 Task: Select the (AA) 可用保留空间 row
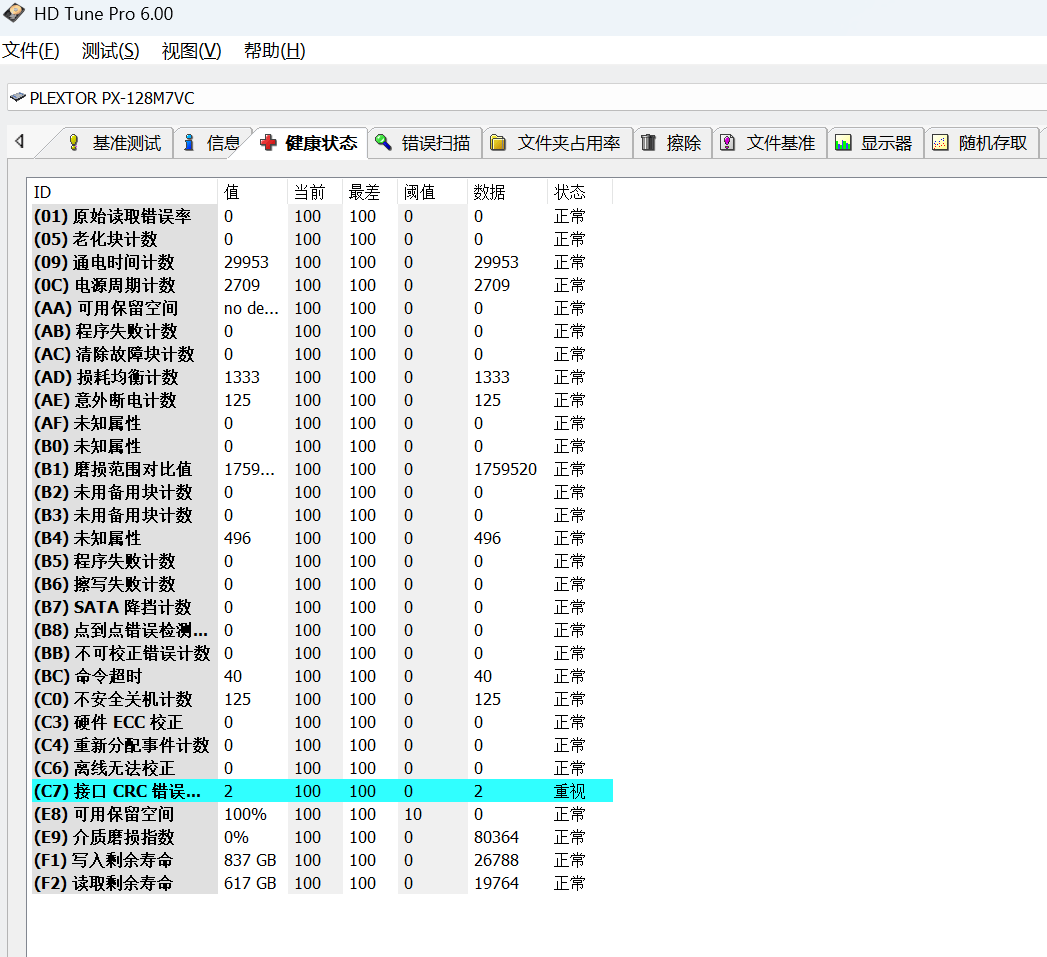click(322, 309)
